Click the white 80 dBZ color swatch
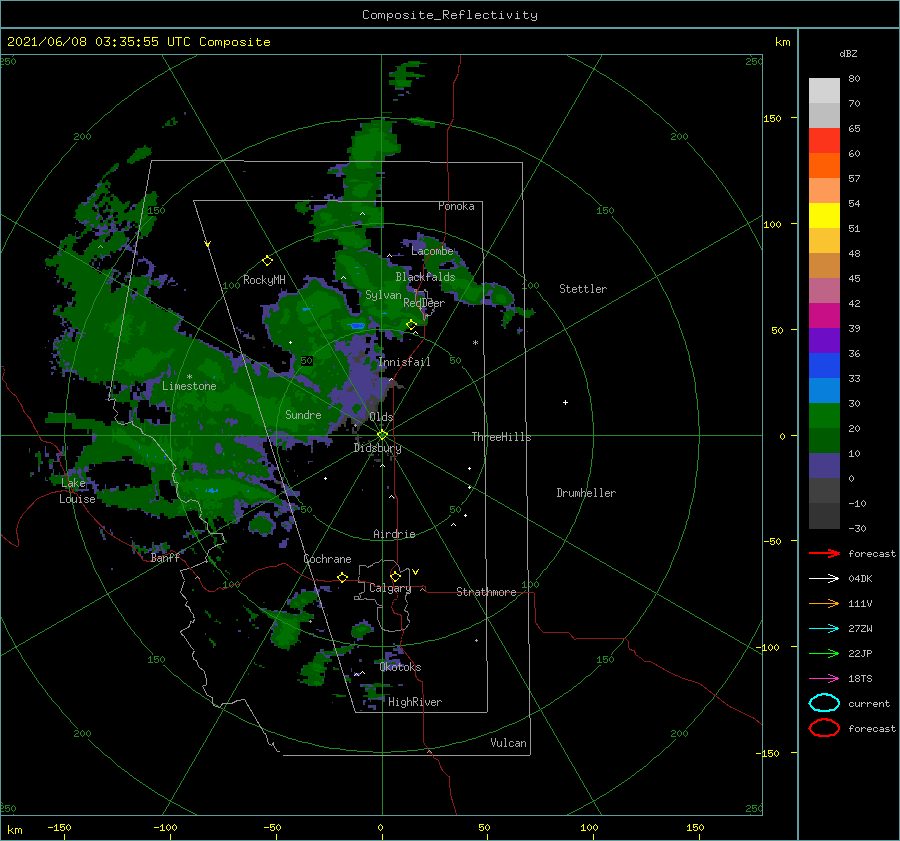The height and width of the screenshot is (841, 900). tap(824, 90)
